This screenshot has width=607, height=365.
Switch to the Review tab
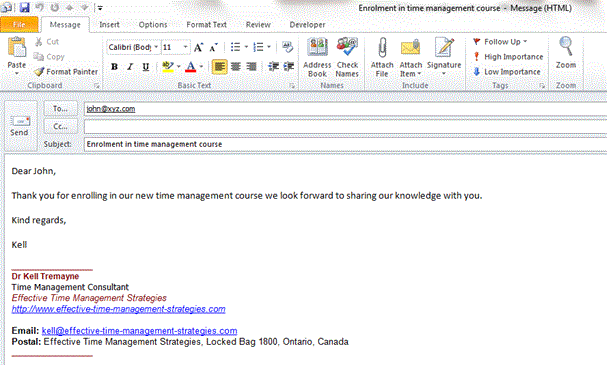258,25
